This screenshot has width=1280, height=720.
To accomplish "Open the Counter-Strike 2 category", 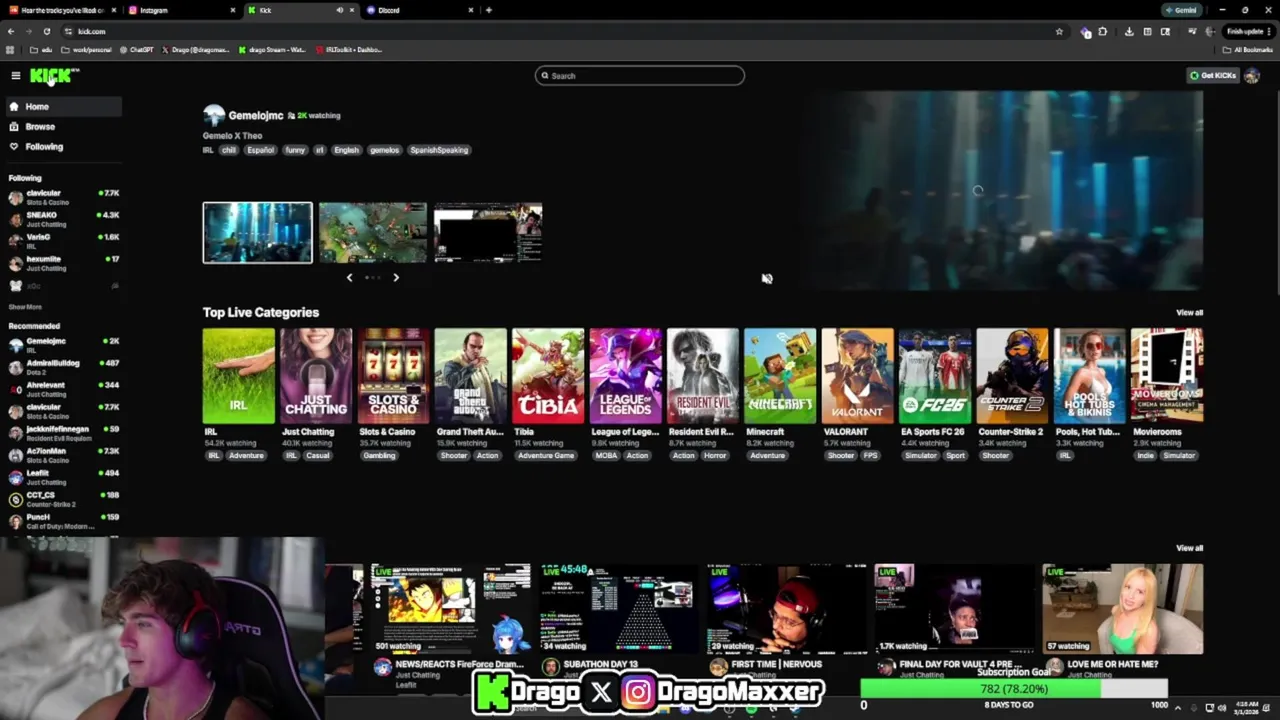I will tap(1013, 376).
